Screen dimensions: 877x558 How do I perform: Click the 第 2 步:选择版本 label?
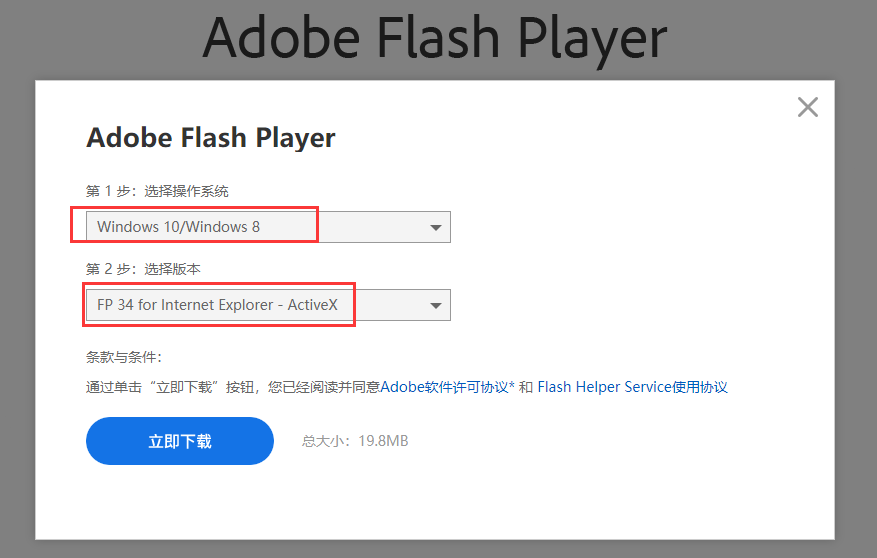[144, 269]
